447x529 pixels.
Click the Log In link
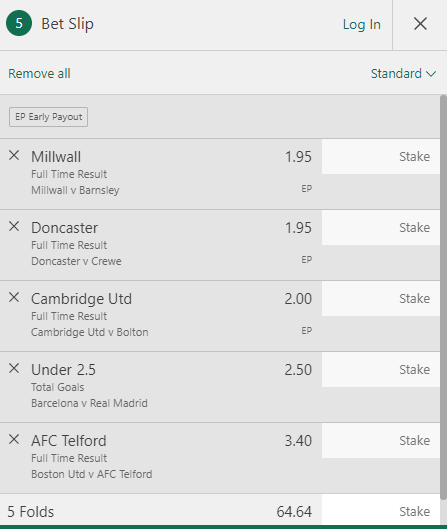[x=362, y=24]
